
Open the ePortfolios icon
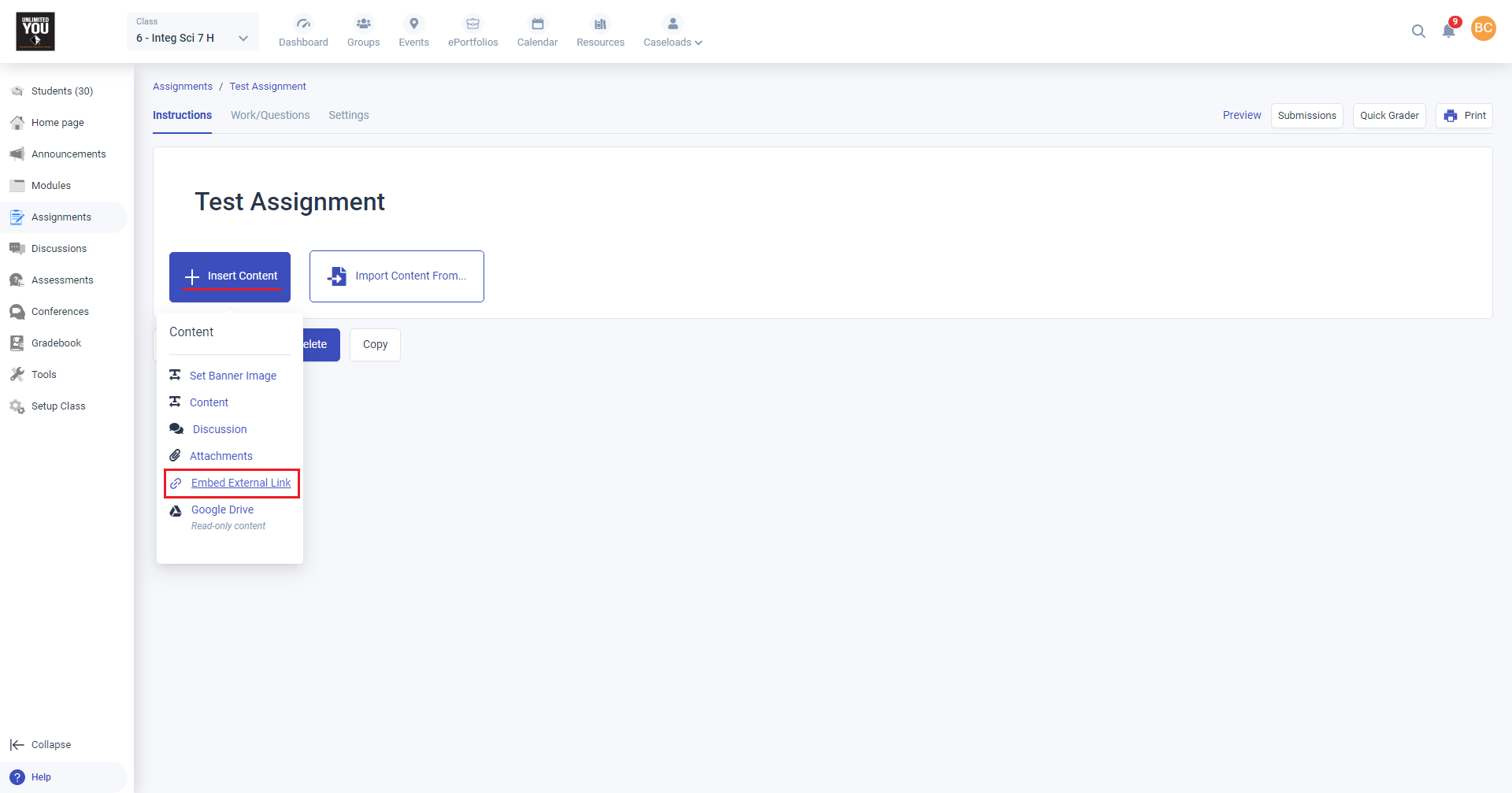(x=472, y=24)
